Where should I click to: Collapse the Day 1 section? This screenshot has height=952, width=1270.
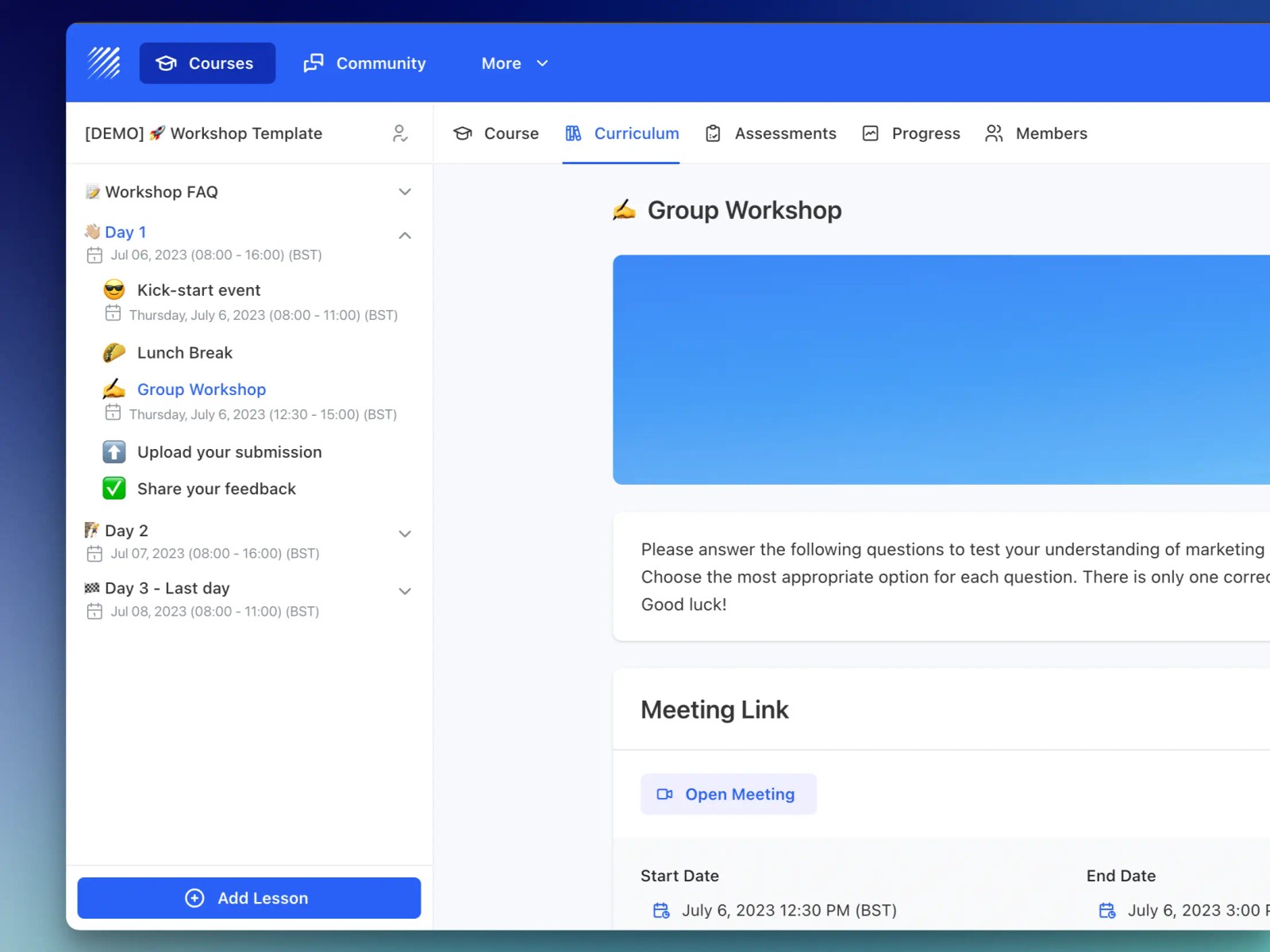(405, 236)
